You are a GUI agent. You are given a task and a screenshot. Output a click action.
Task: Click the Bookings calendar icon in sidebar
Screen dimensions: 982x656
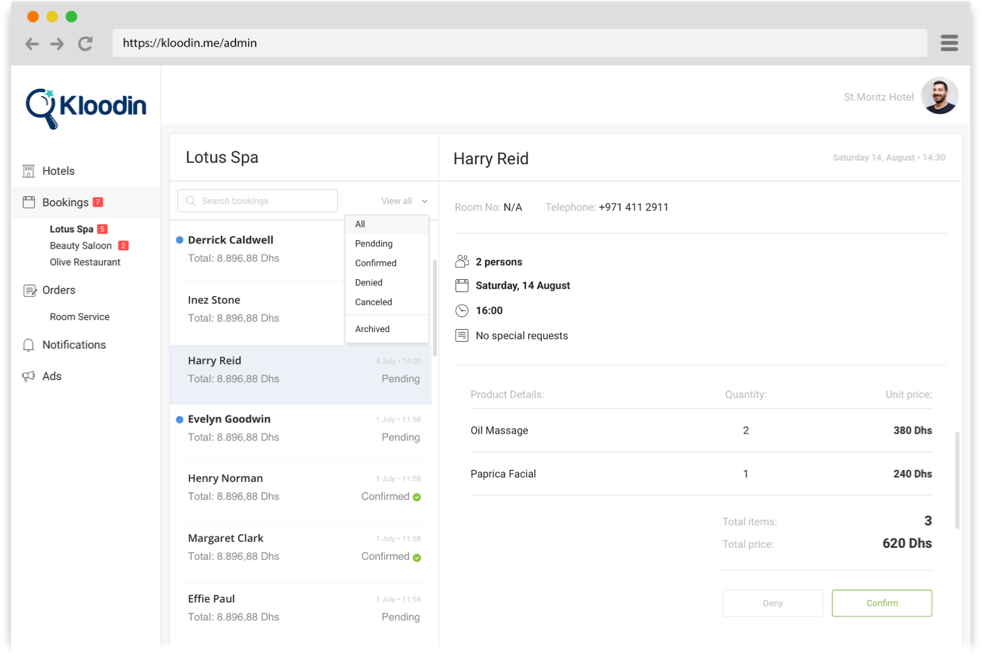pos(29,202)
